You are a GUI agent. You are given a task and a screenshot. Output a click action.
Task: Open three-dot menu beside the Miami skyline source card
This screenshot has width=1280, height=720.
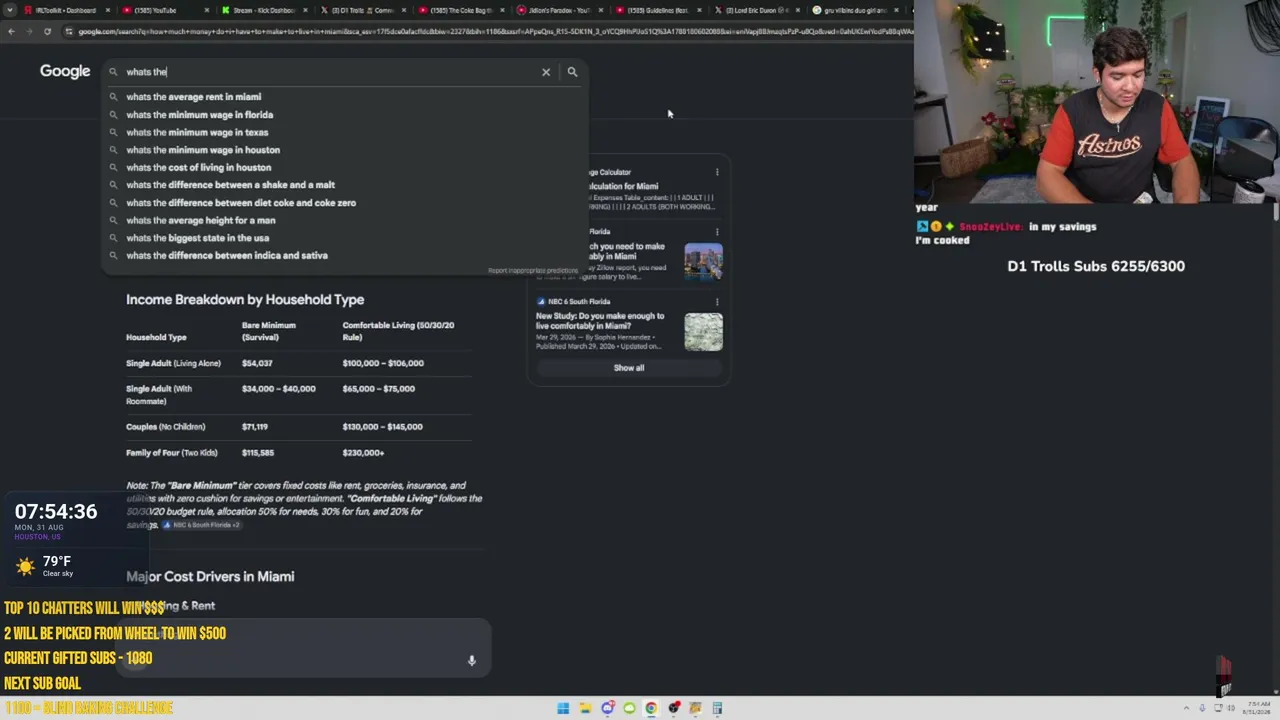pos(717,232)
